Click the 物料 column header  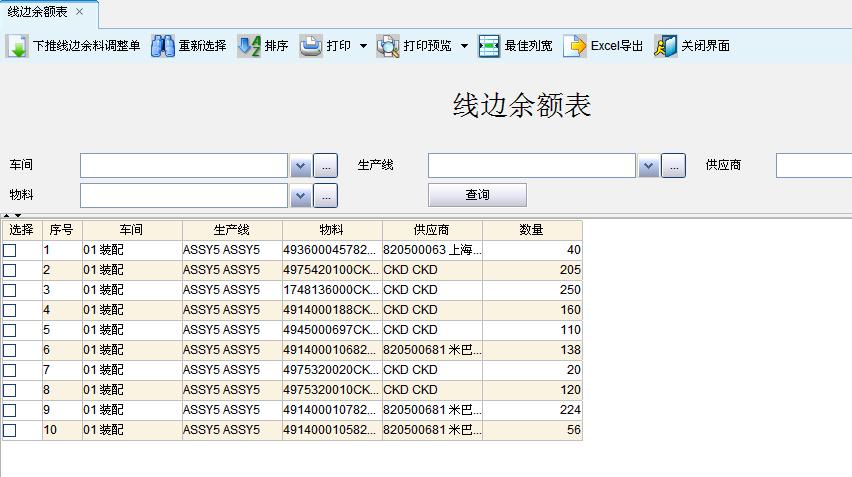332,230
